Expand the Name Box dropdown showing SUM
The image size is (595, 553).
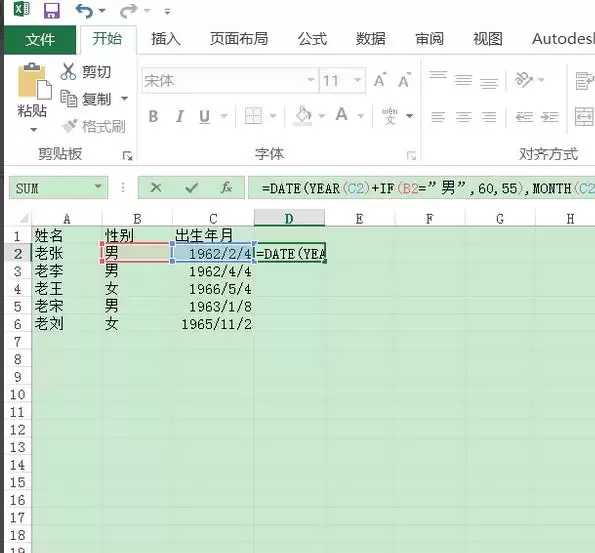tap(98, 187)
